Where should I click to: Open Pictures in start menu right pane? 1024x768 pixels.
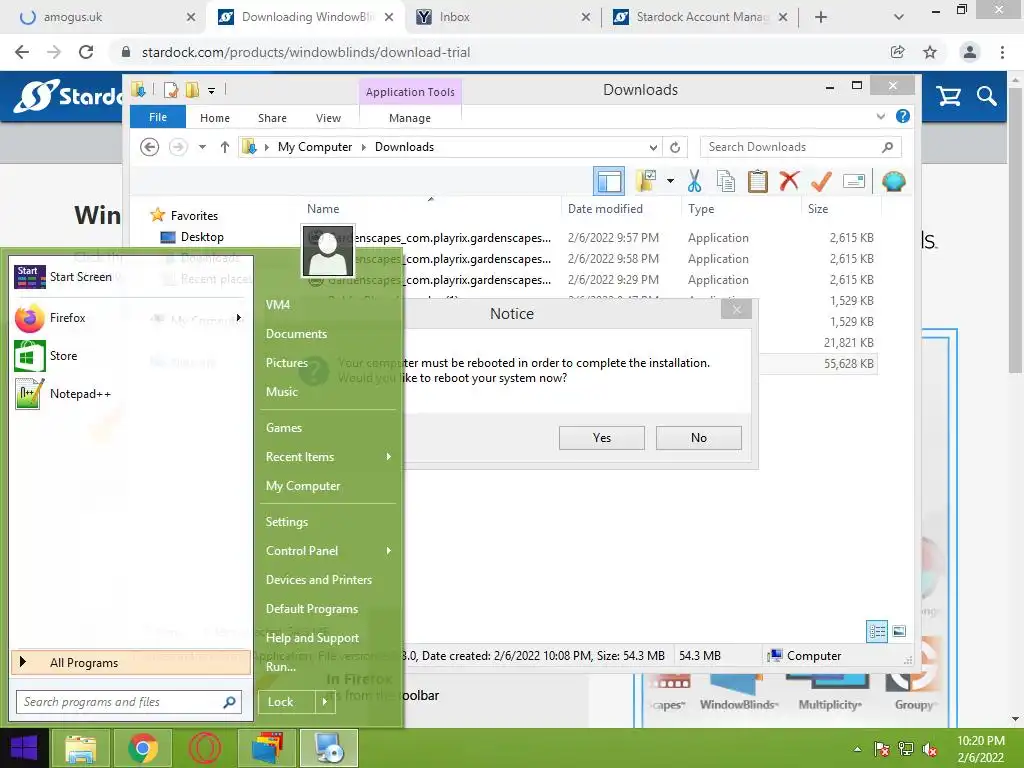pyautogui.click(x=287, y=363)
